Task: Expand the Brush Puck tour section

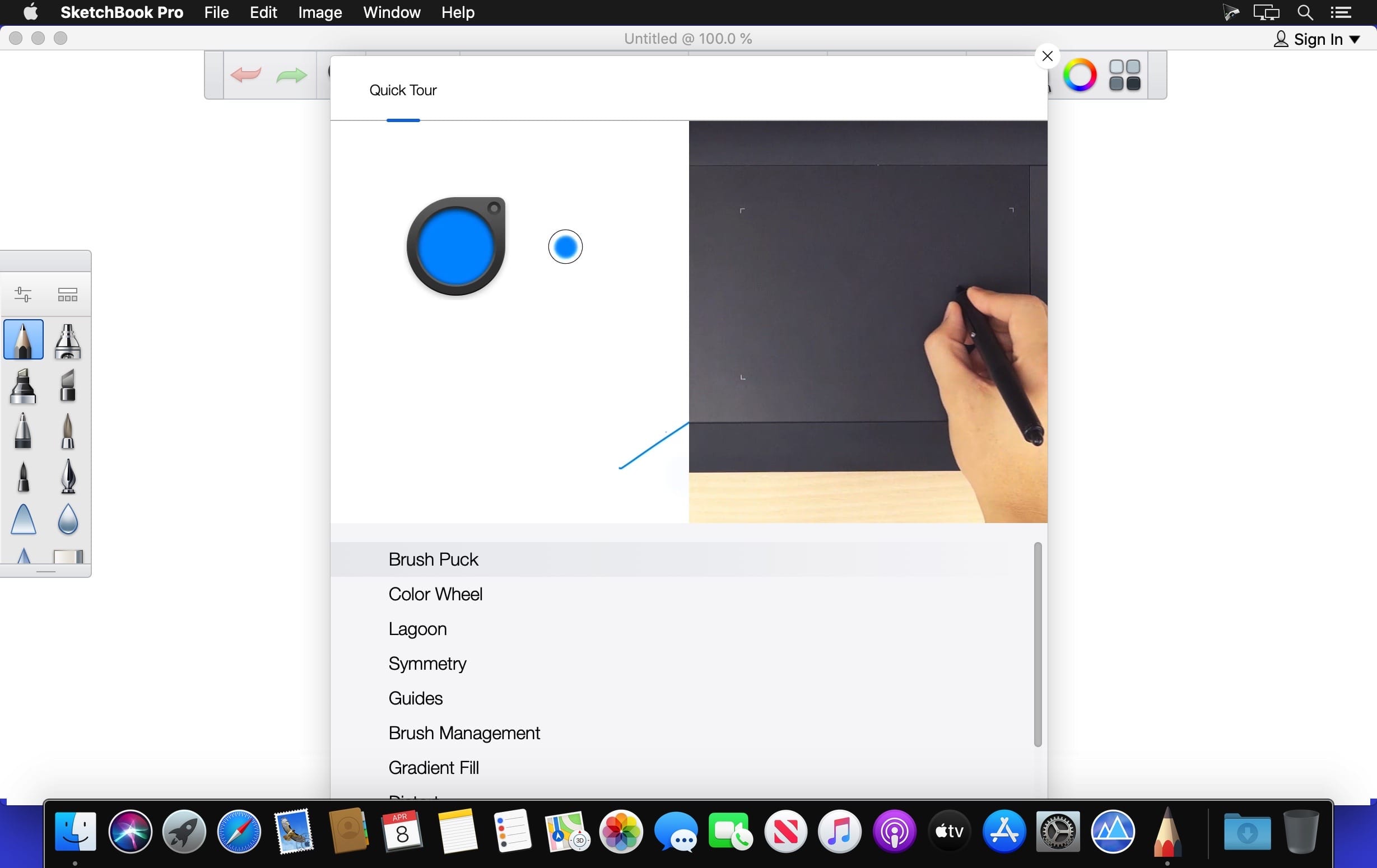Action: pyautogui.click(x=432, y=559)
